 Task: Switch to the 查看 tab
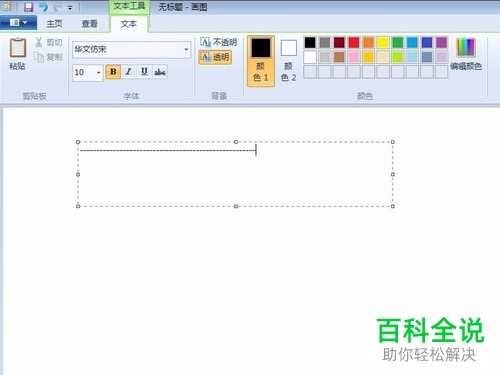pyautogui.click(x=90, y=24)
